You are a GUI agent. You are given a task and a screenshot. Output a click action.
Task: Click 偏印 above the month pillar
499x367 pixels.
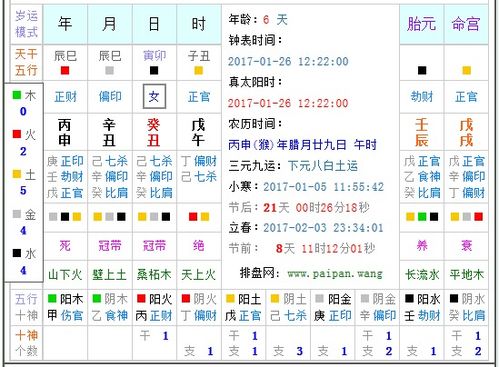point(110,97)
